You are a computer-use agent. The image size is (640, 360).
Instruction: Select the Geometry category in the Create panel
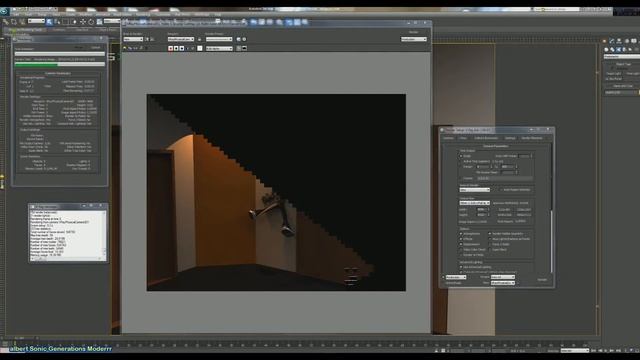[607, 49]
